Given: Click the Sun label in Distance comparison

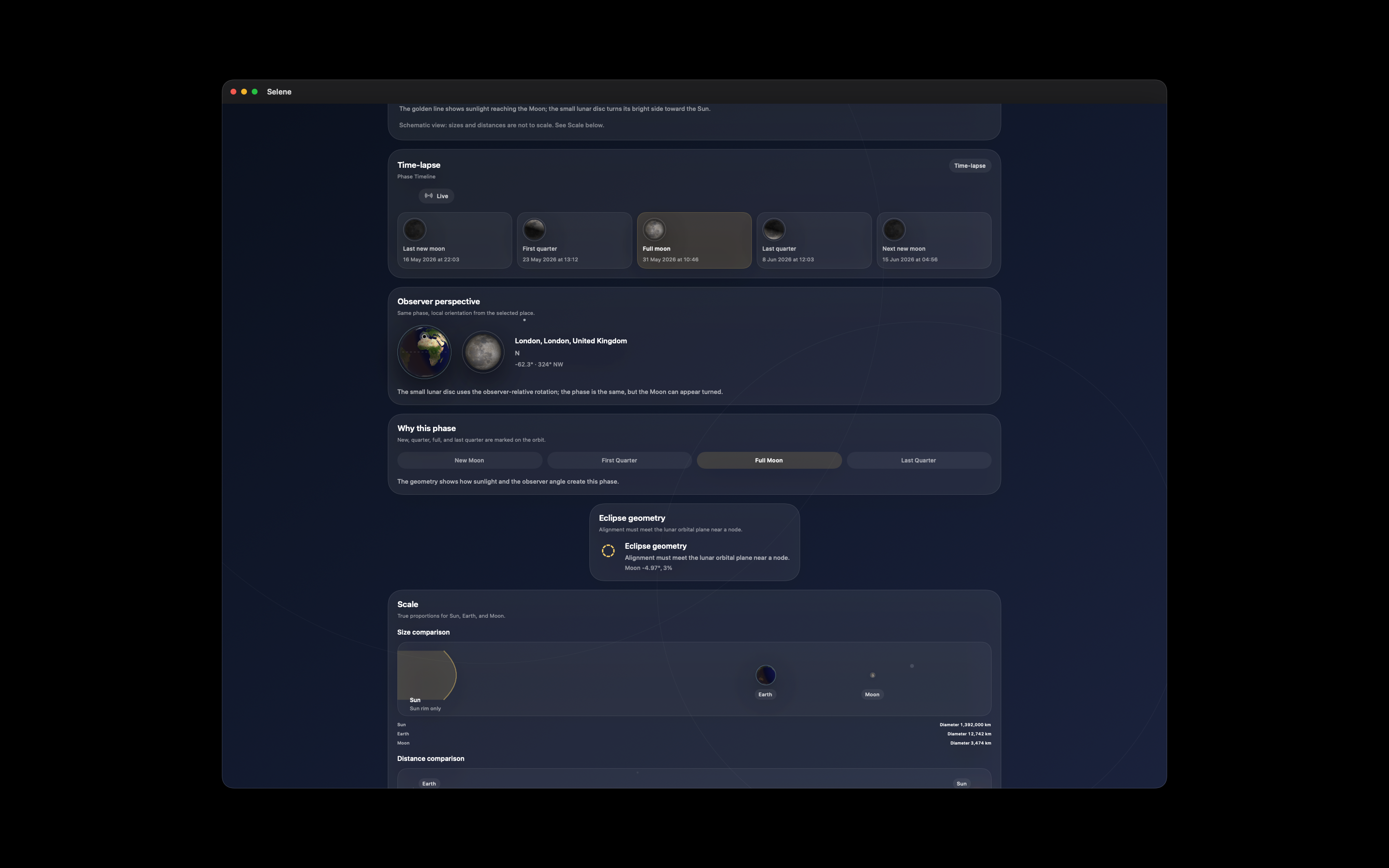Looking at the screenshot, I should pos(961,784).
